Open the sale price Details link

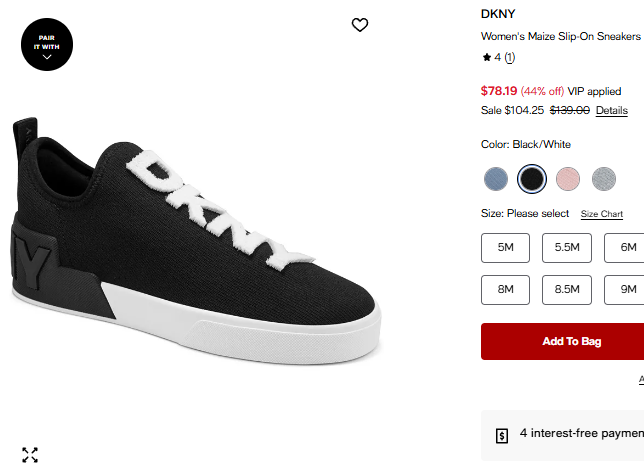[612, 110]
